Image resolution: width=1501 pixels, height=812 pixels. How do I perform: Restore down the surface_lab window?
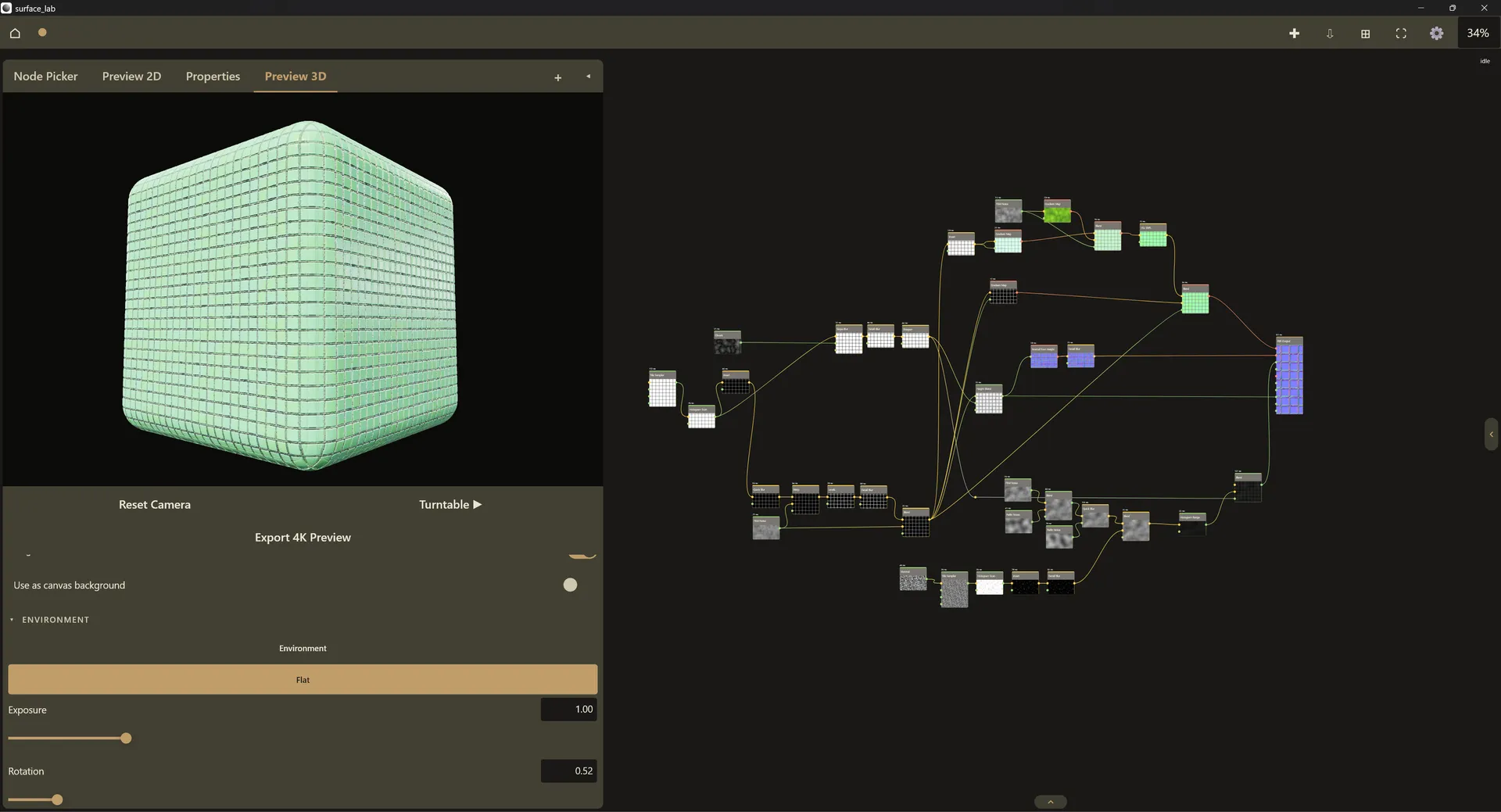pos(1453,8)
